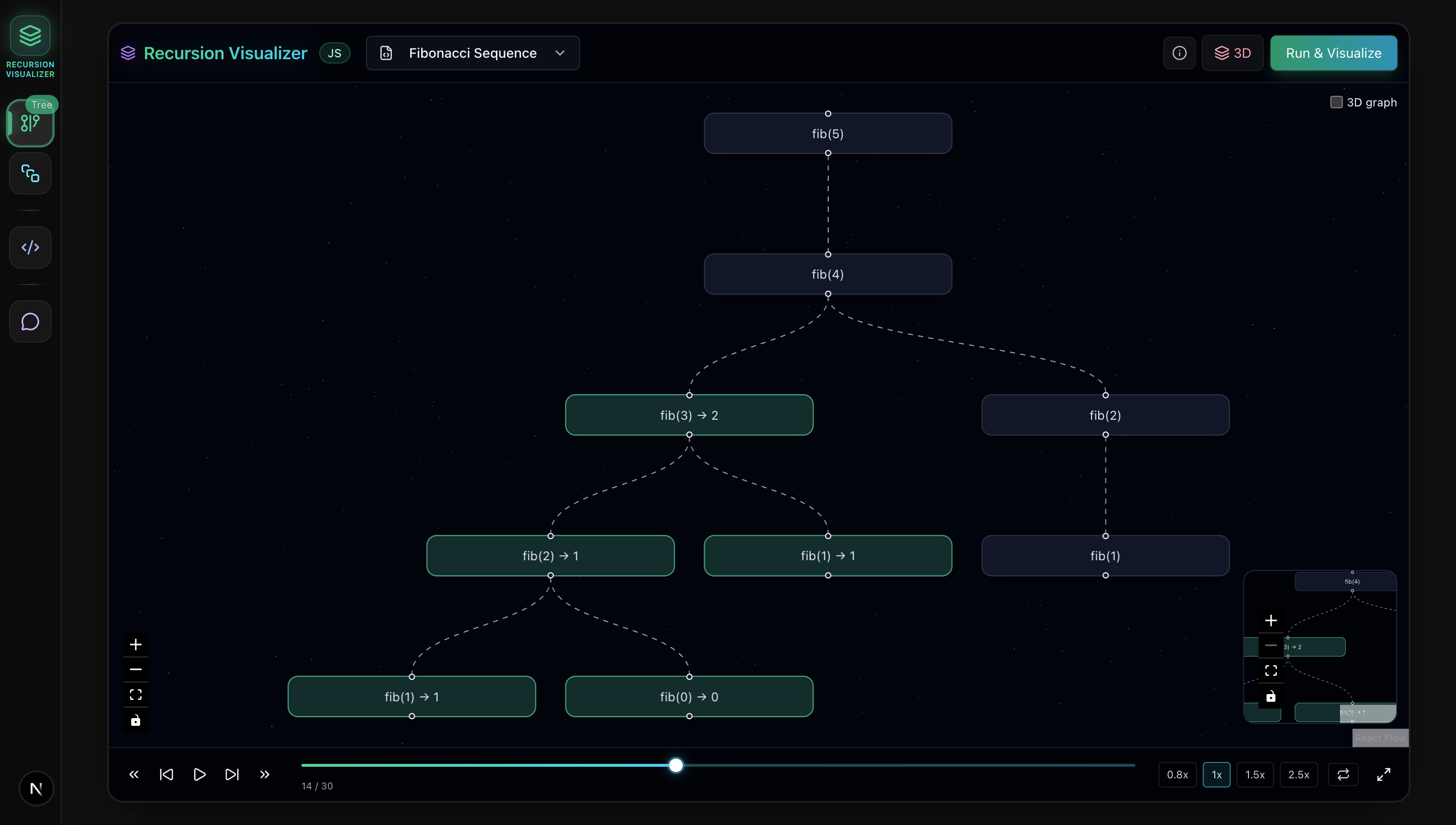Jump to first step rewind icon
The image size is (1456, 825).
(x=134, y=774)
